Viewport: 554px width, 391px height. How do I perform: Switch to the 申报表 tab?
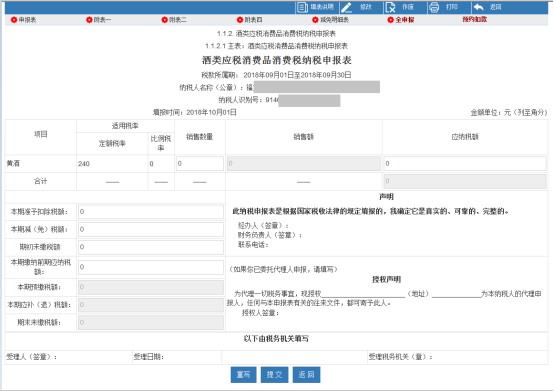(24, 20)
